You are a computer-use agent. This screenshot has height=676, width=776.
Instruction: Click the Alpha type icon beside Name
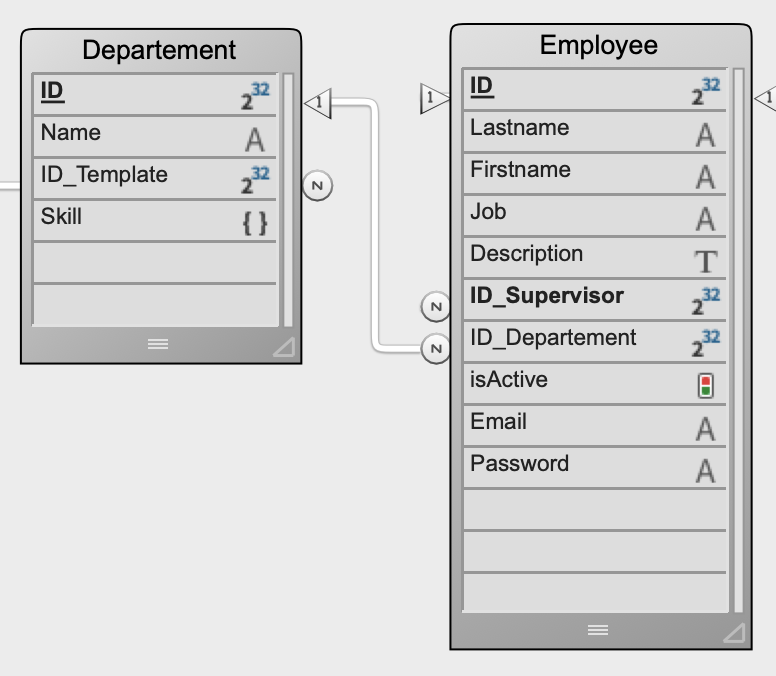255,139
